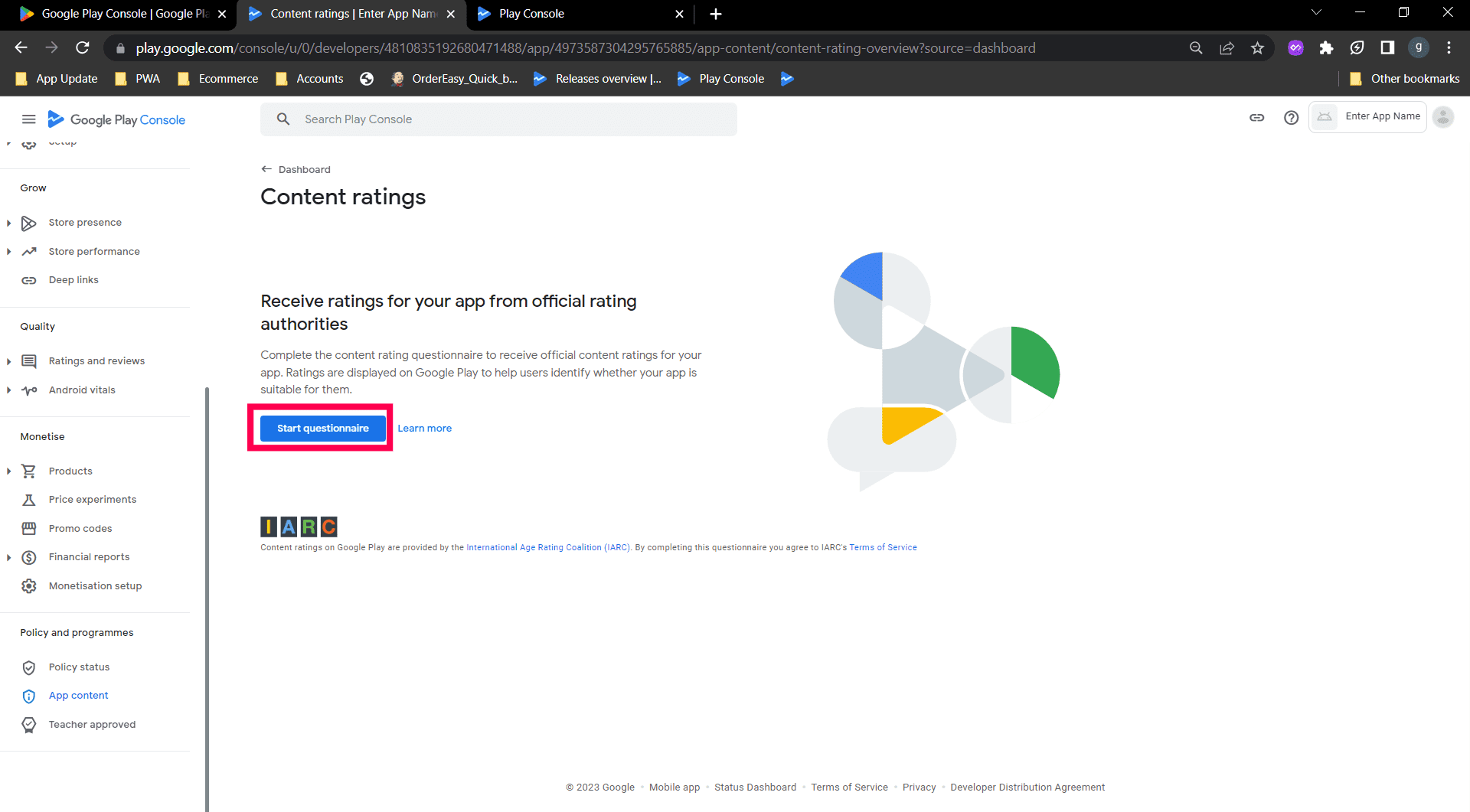The width and height of the screenshot is (1470, 812).
Task: Expand the Ratings and reviews section
Action: 8,361
